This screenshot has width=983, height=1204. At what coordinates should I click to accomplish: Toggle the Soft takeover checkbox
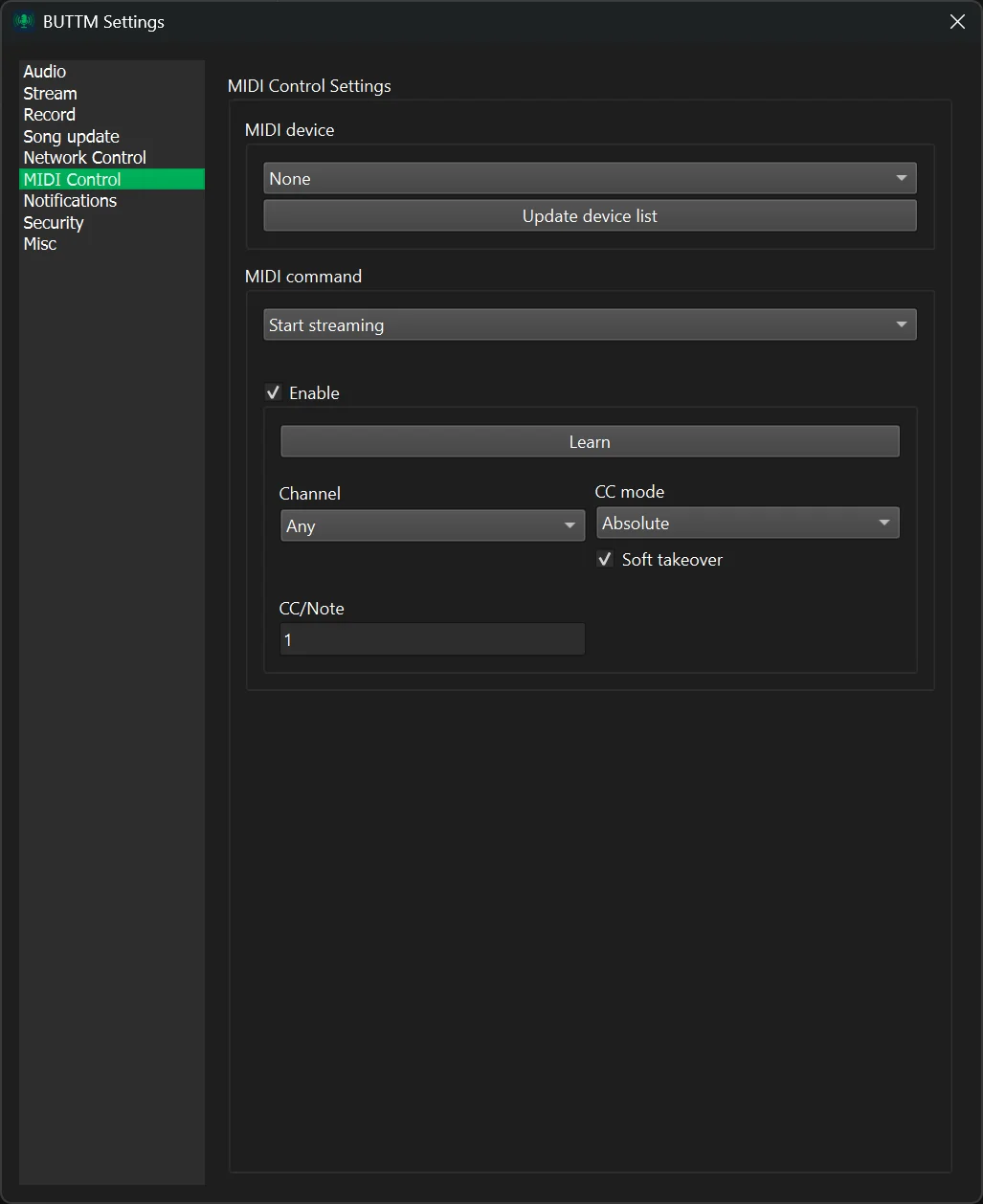(605, 560)
